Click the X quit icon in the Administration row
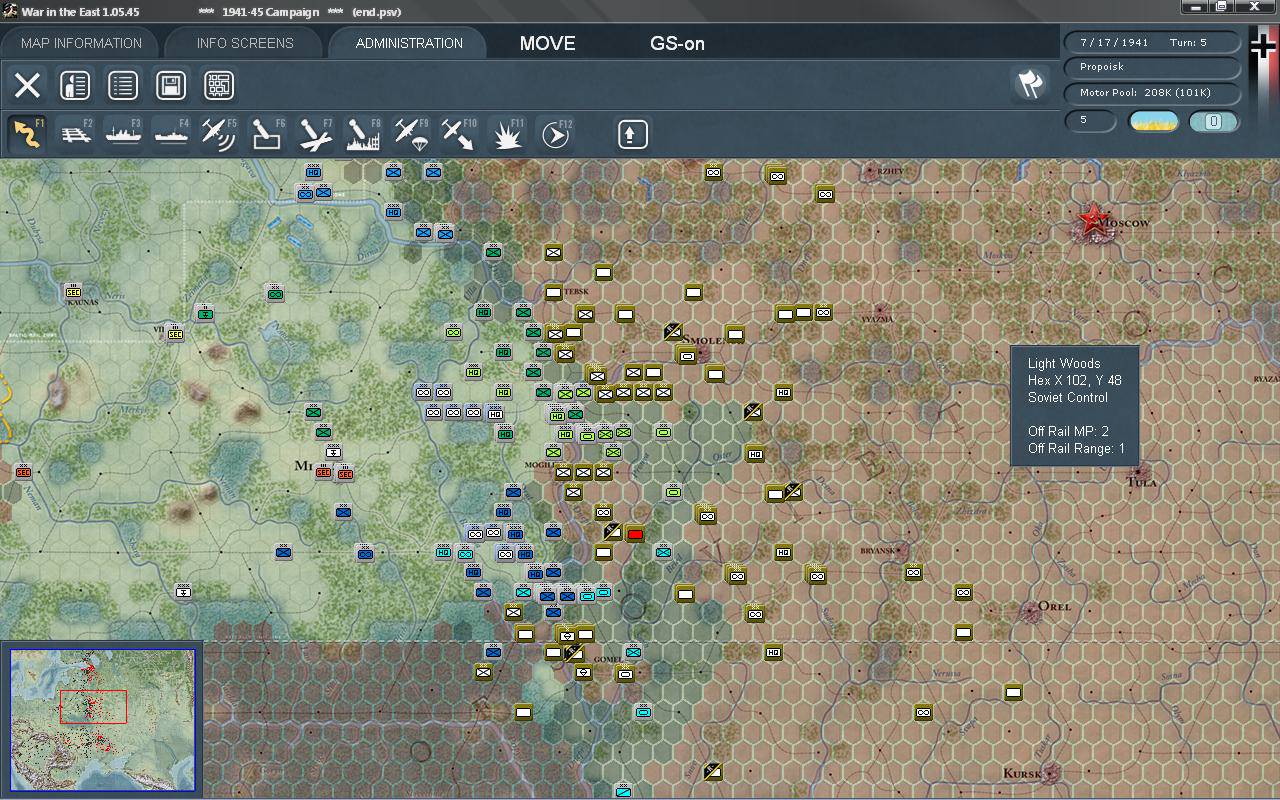Image resolution: width=1280 pixels, height=800 pixels. (x=28, y=85)
